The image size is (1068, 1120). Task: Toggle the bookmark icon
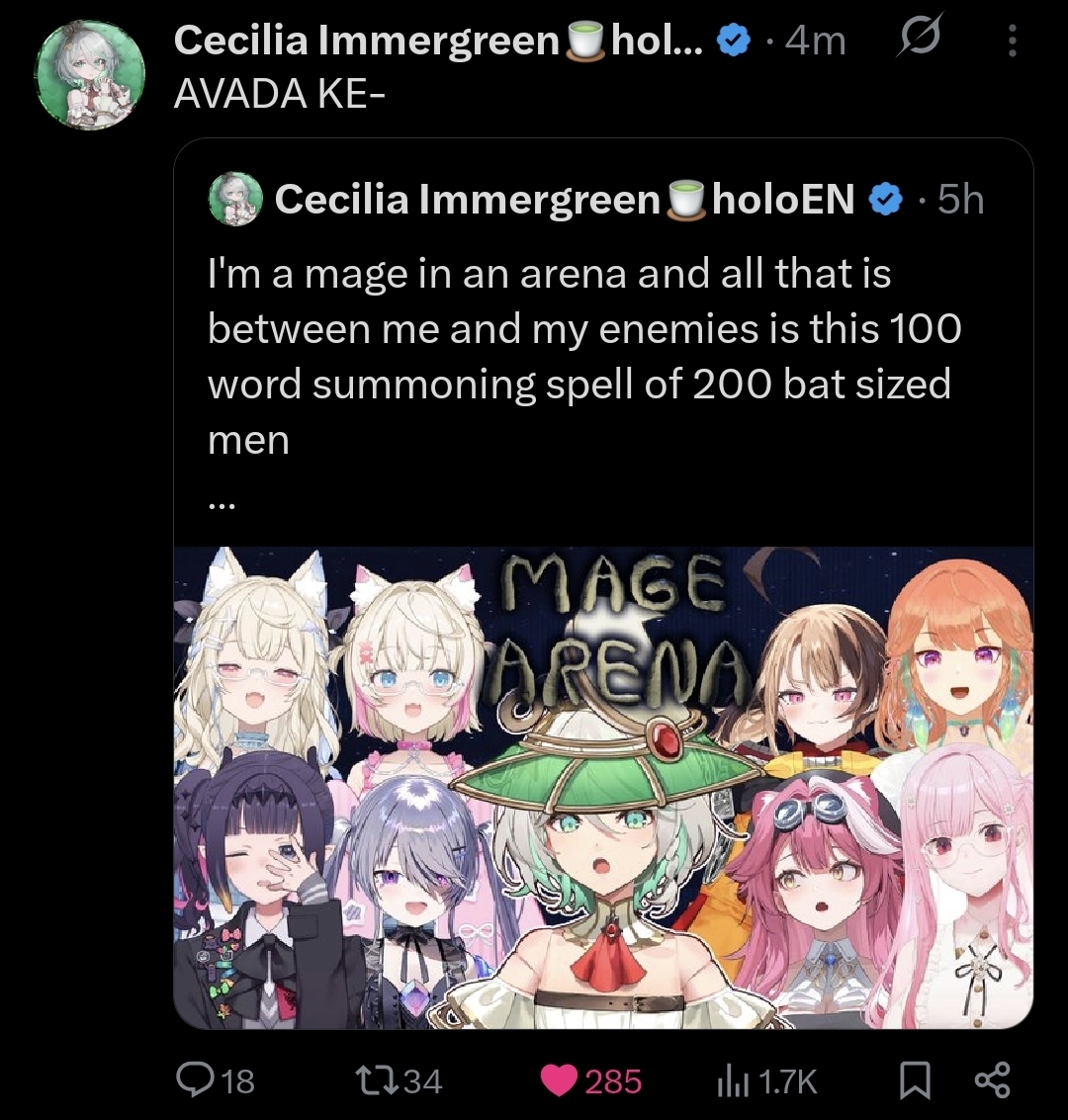click(x=915, y=1080)
